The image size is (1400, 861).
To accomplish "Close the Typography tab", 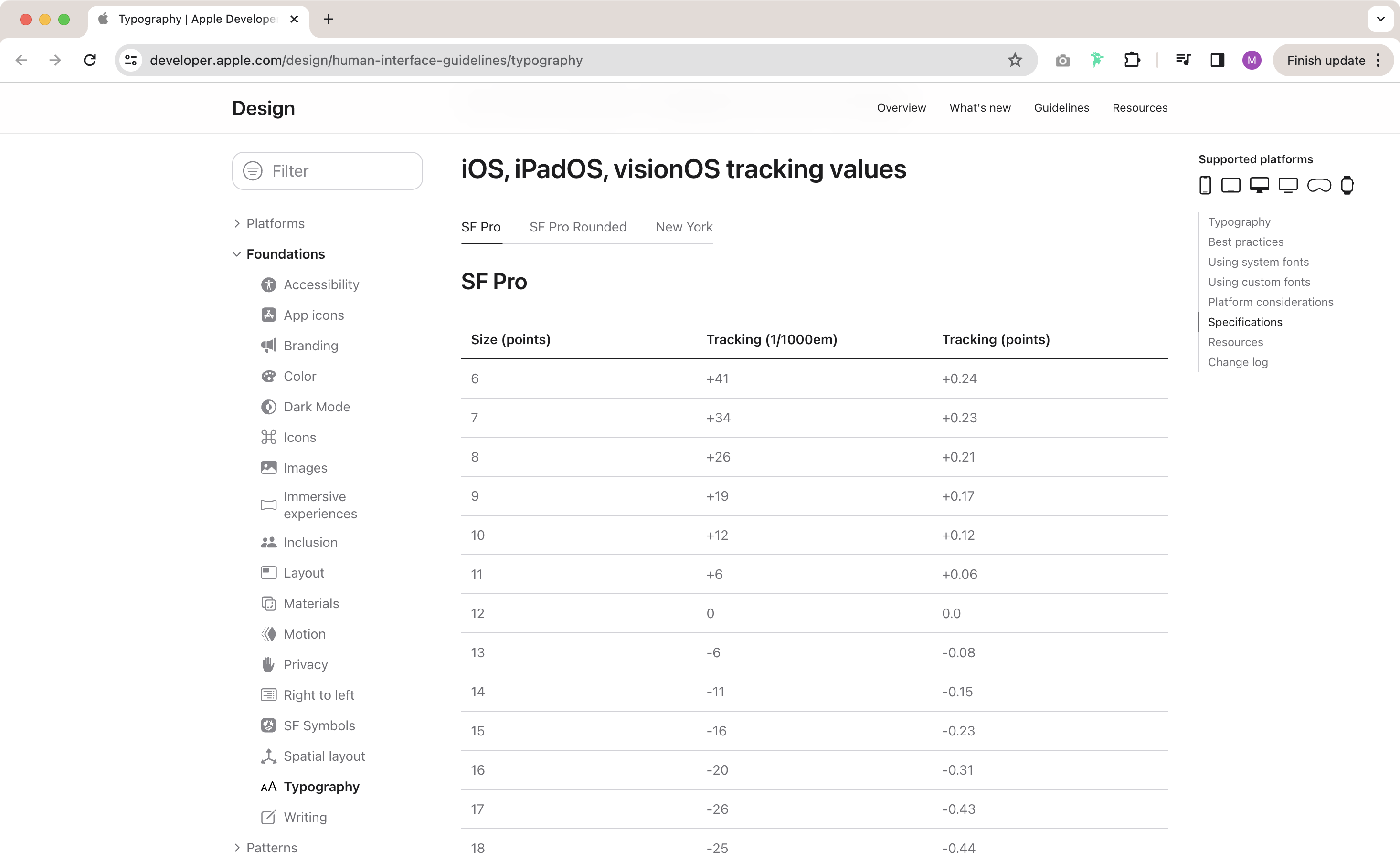I will (294, 19).
